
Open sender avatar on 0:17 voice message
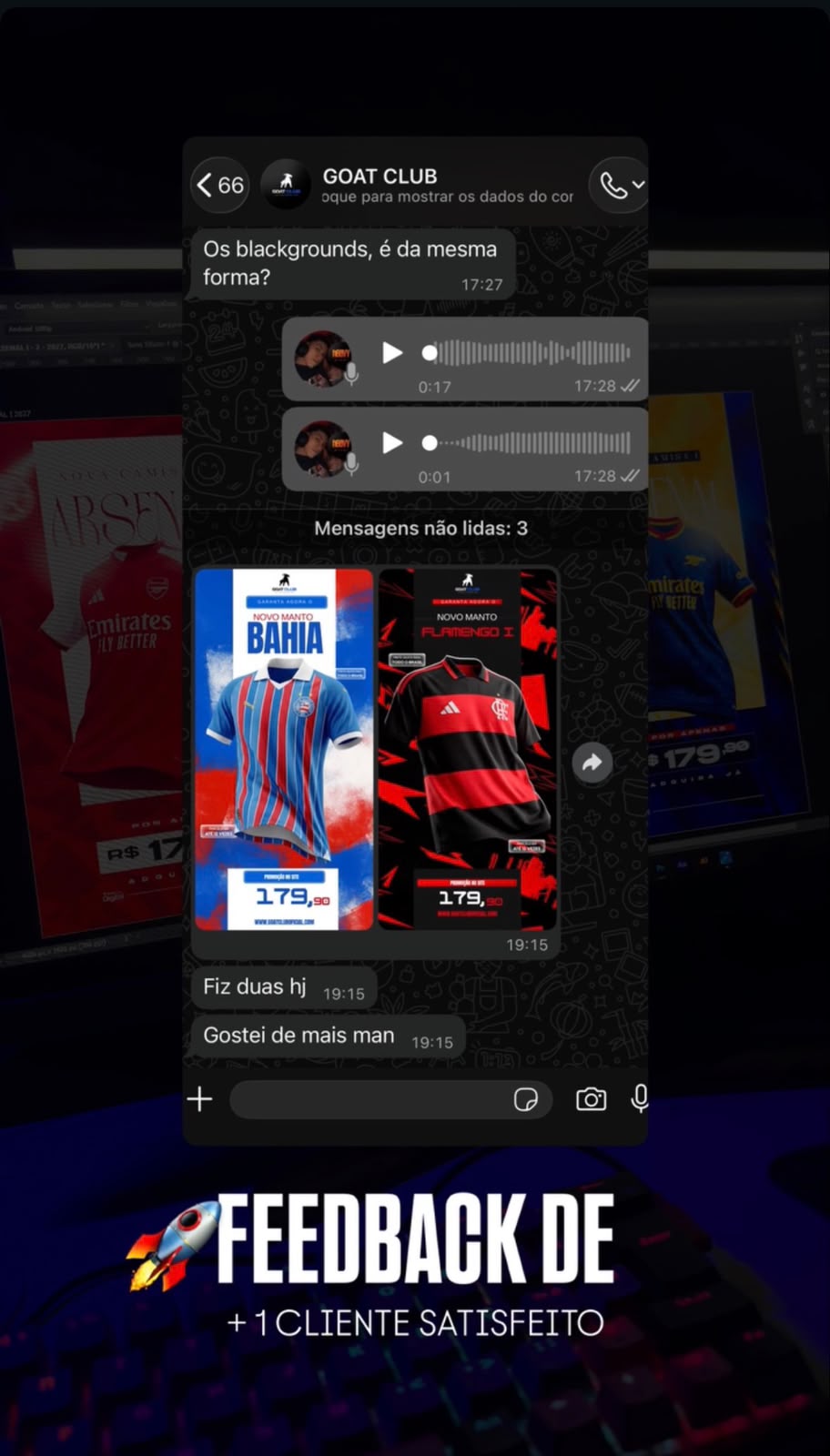coord(323,359)
